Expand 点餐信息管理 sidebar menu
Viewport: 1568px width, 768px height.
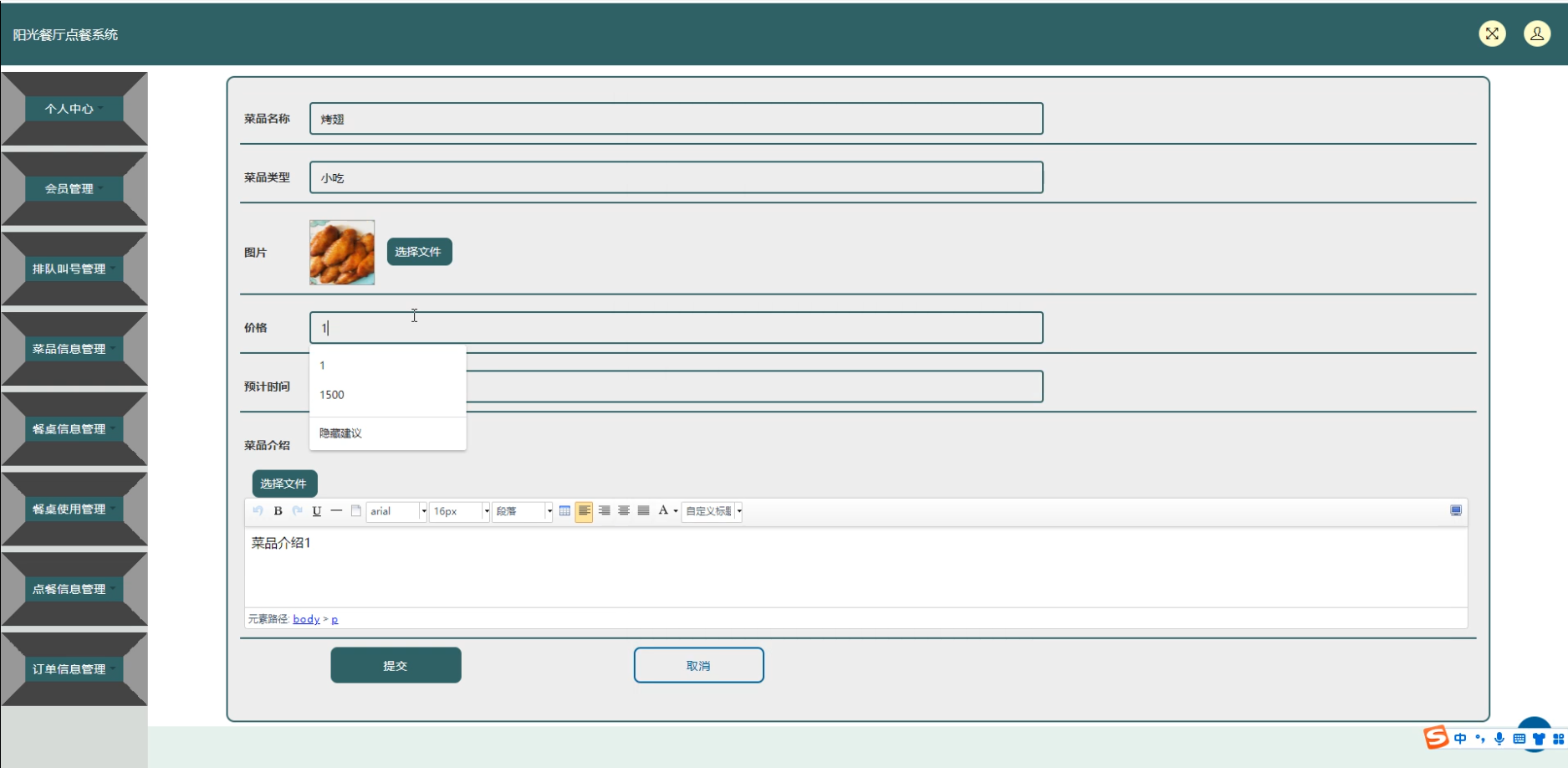tap(74, 589)
